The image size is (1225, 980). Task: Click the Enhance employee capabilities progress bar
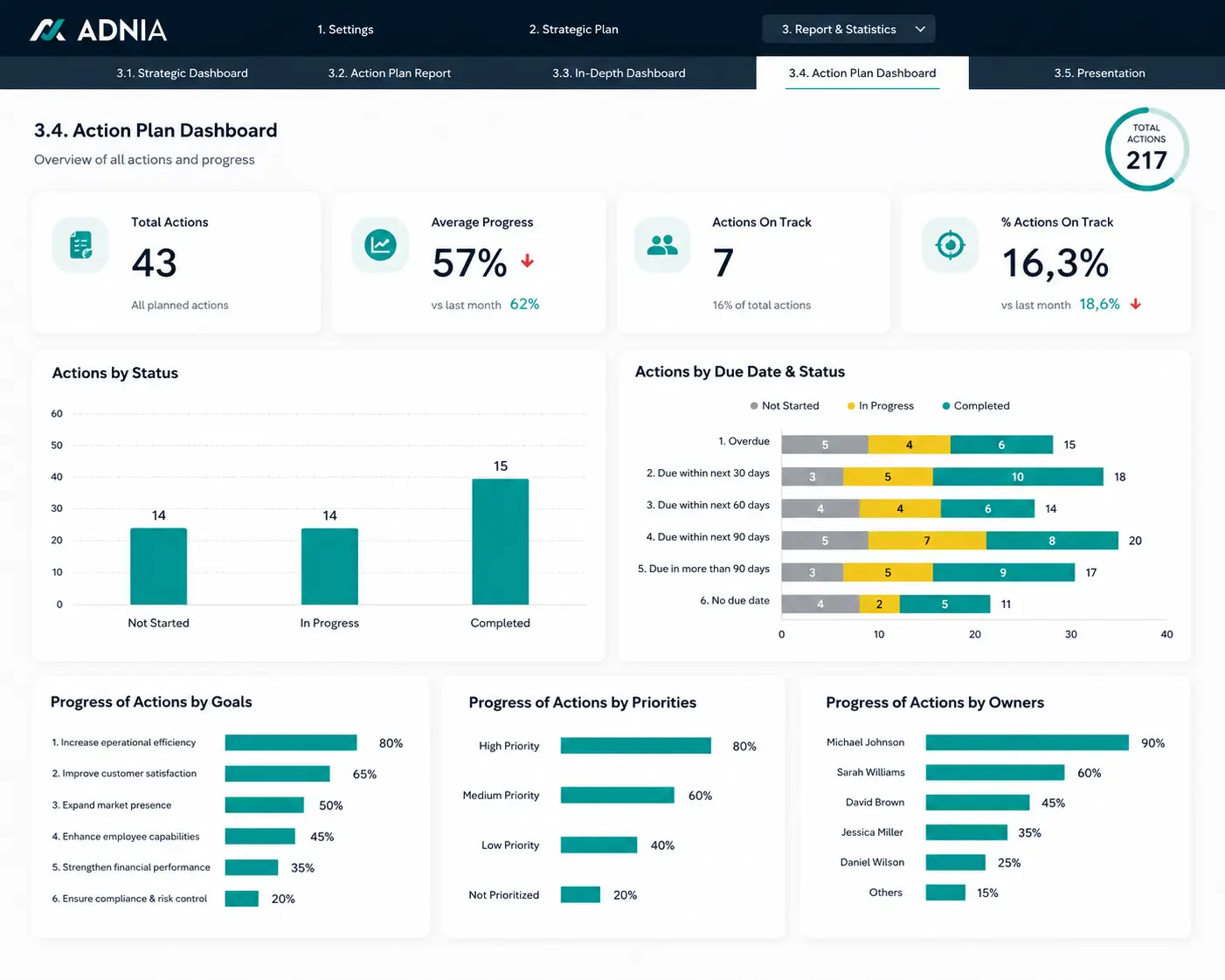pyautogui.click(x=260, y=837)
